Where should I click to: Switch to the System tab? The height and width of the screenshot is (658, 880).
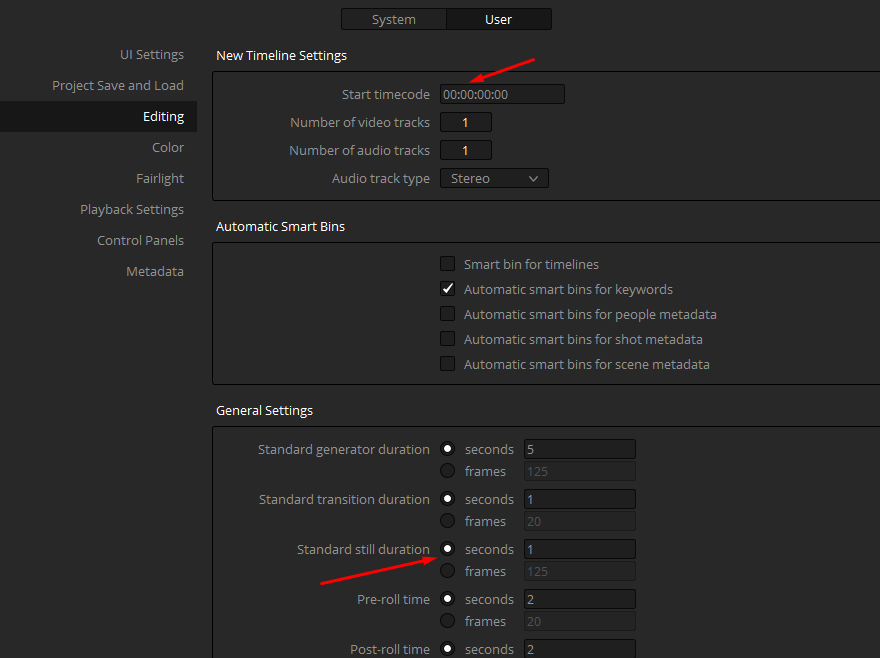(393, 19)
